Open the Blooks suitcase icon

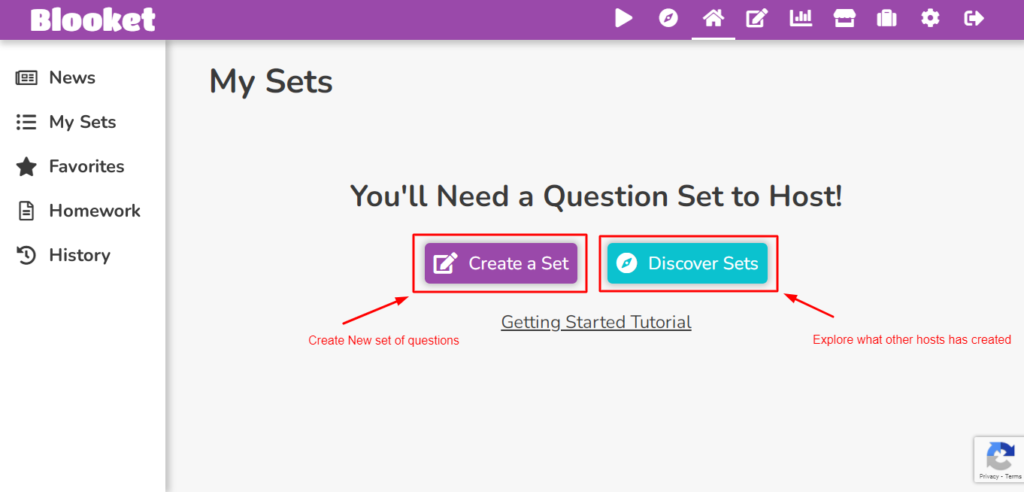coord(887,18)
